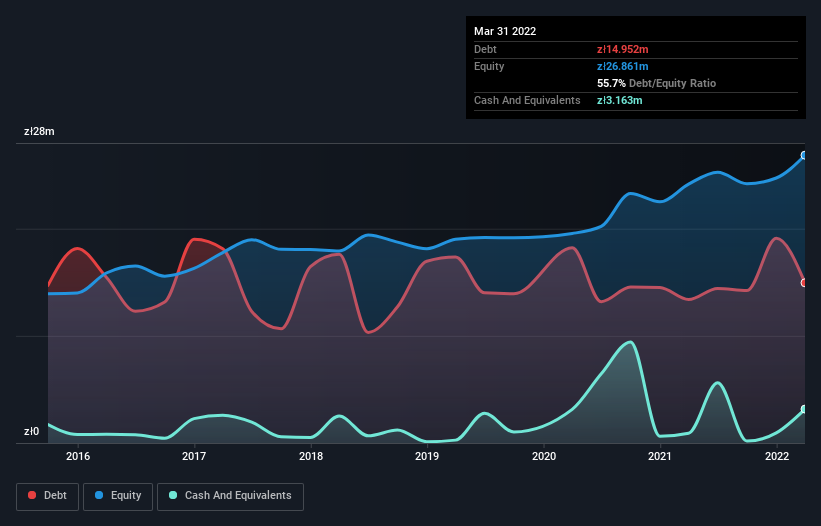Click the Equity value zł26.861m
The height and width of the screenshot is (526, 821).
(x=623, y=66)
